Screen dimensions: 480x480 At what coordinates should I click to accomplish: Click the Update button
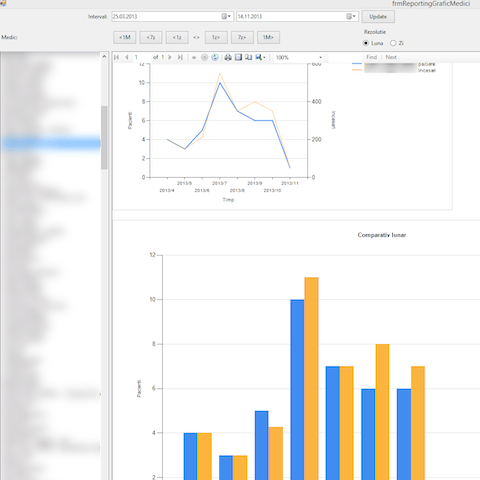pyautogui.click(x=378, y=17)
